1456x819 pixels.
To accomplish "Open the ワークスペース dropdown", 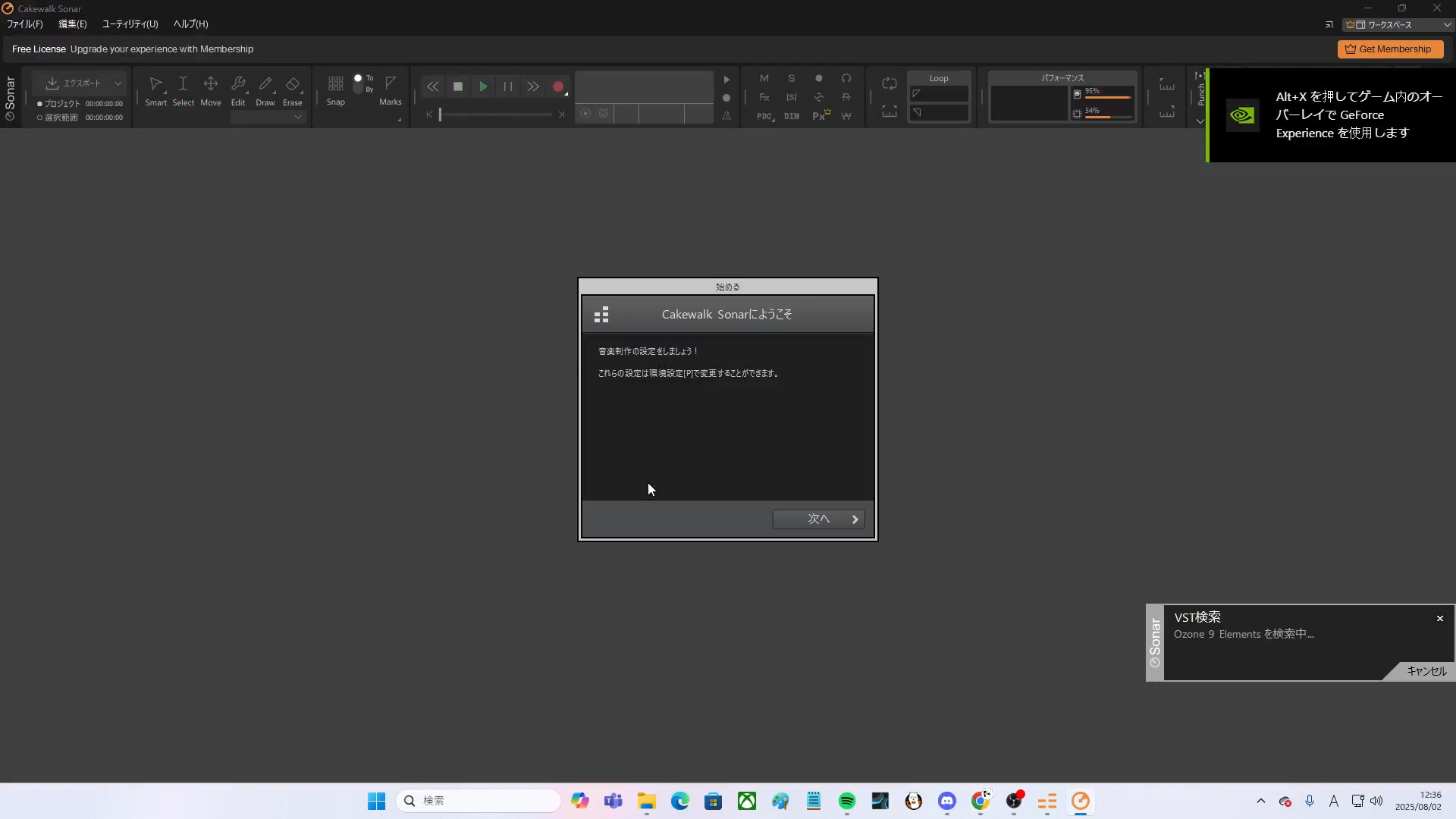I will tap(1398, 25).
